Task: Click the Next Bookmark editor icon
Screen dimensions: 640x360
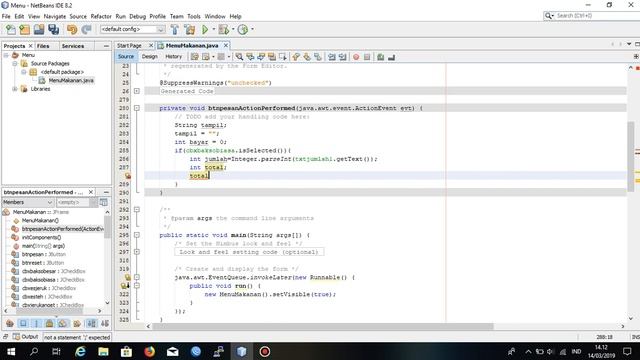Action: [307, 57]
